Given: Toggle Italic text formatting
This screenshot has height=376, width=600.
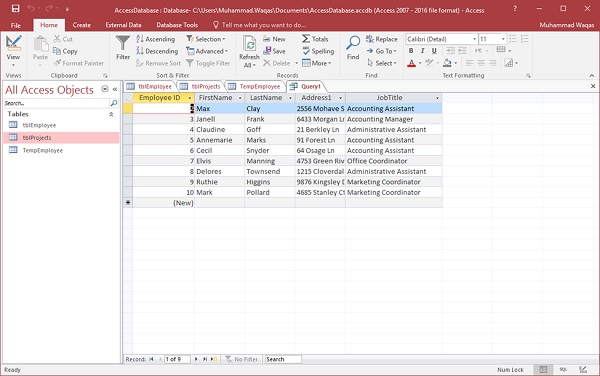Looking at the screenshot, I should (x=422, y=50).
